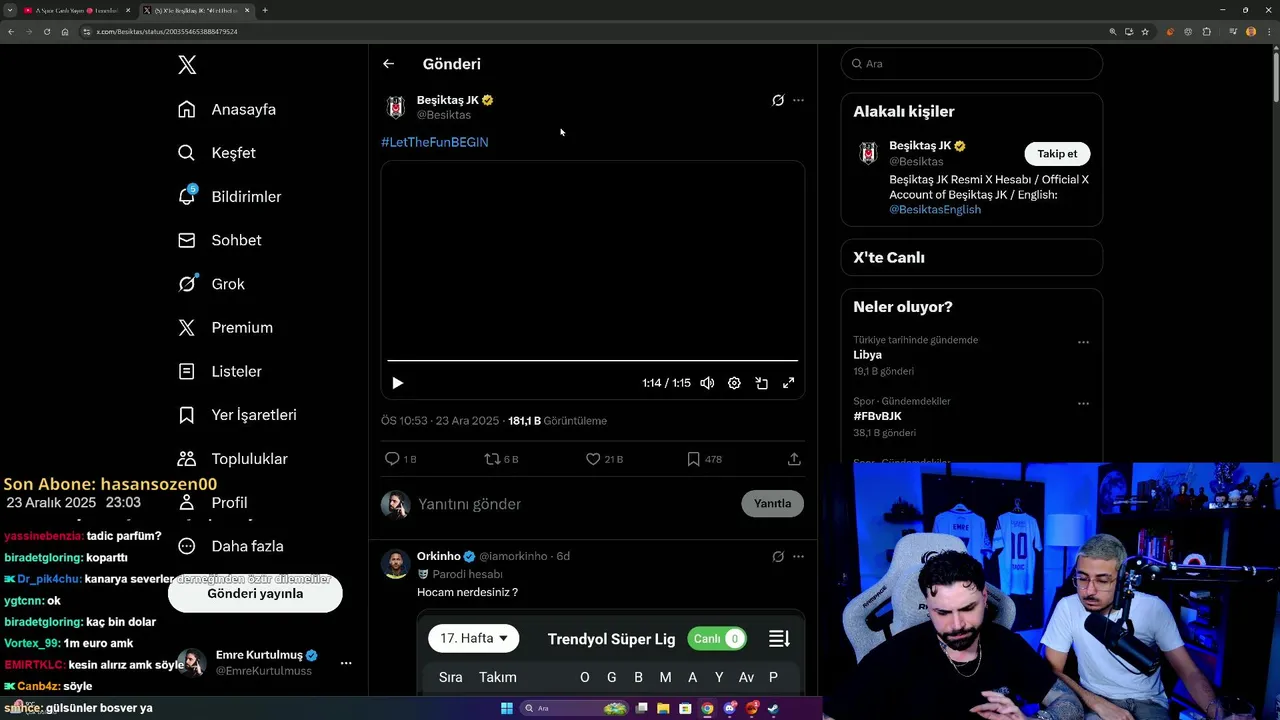Click the reply icon with 1 B
Viewport: 1280px width, 720px height.
(392, 459)
